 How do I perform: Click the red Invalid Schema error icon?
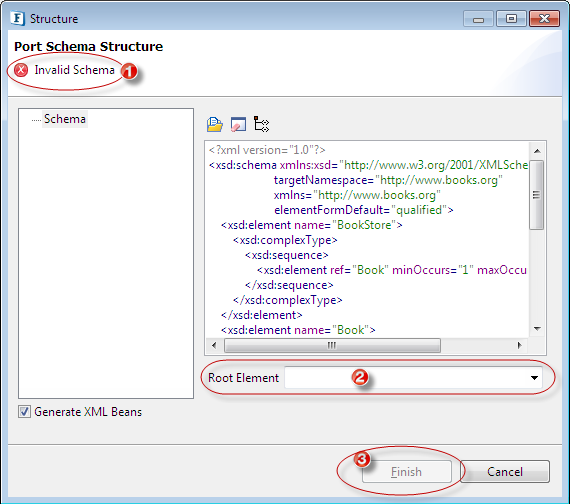pyautogui.click(x=21, y=70)
